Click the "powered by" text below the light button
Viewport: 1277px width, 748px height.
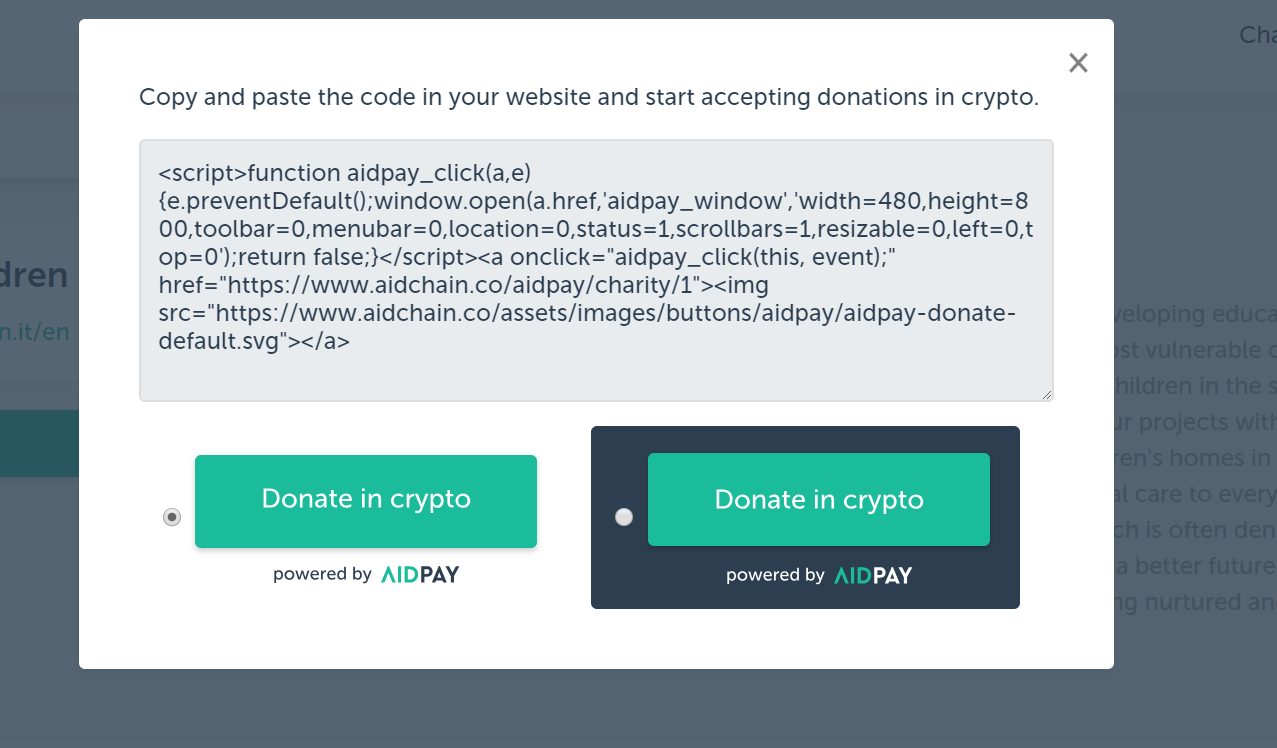click(322, 575)
